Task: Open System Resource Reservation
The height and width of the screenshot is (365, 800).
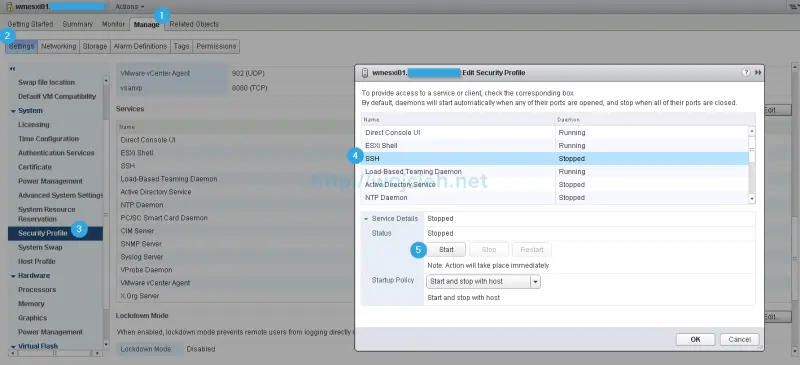Action: [x=46, y=214]
